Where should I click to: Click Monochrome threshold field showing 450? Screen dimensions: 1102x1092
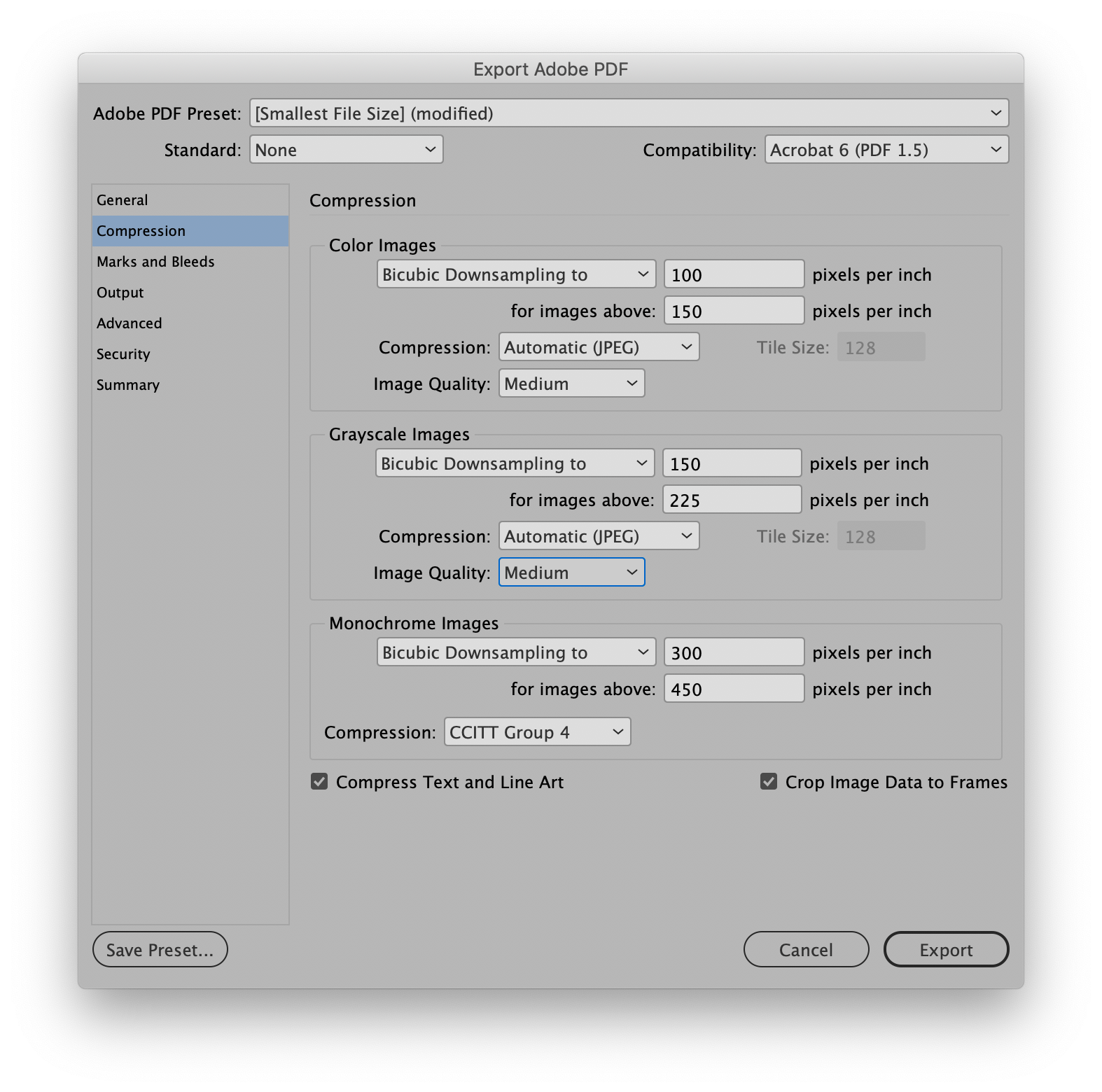734,689
